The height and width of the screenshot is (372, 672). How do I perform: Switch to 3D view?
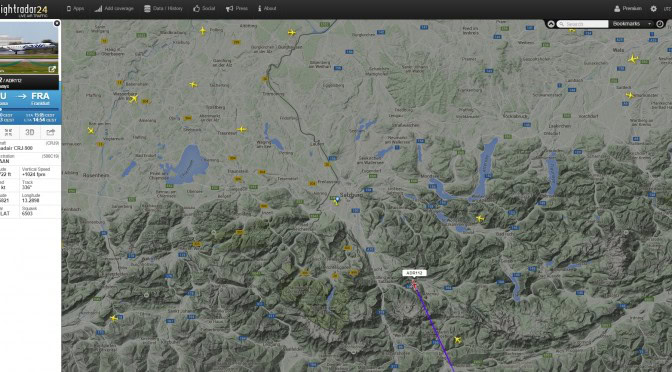tap(30, 132)
